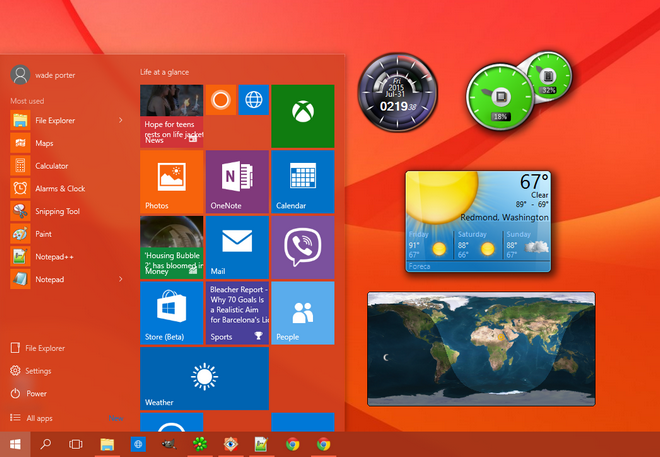Open the Weather tile
Screen dimensions: 660x457
(205, 378)
